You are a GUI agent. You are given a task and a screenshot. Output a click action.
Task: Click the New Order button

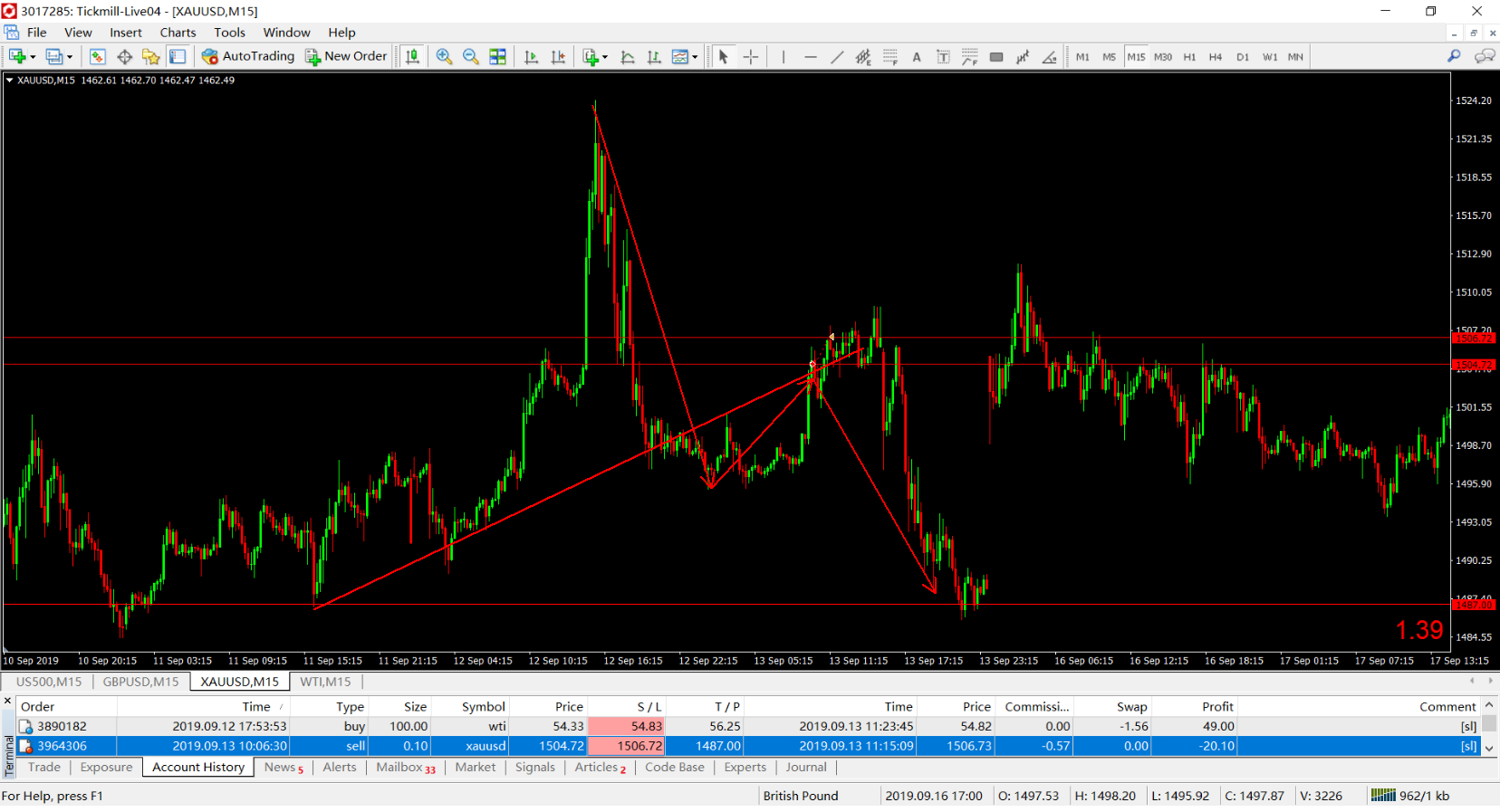(346, 56)
